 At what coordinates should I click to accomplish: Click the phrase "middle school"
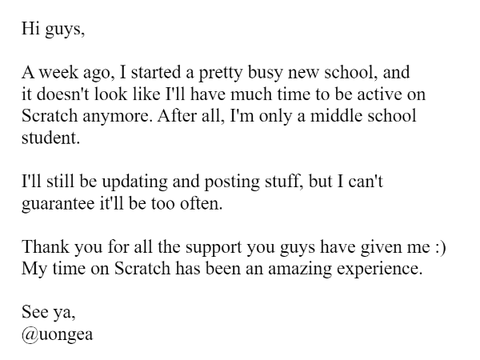point(363,116)
